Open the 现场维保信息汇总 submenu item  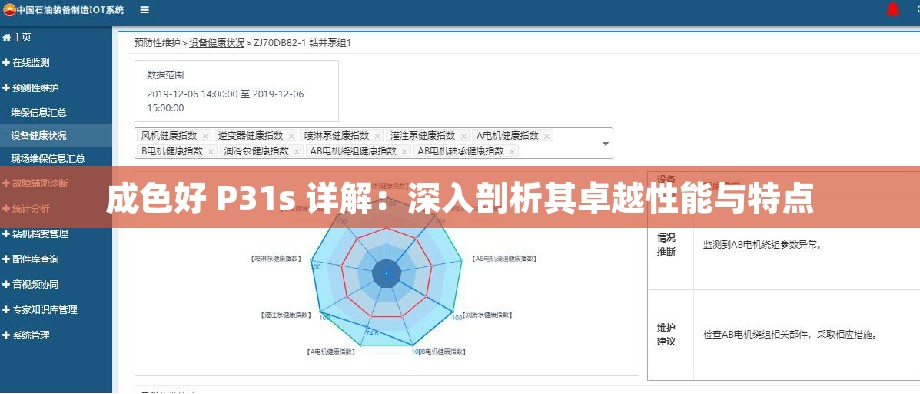click(48, 158)
